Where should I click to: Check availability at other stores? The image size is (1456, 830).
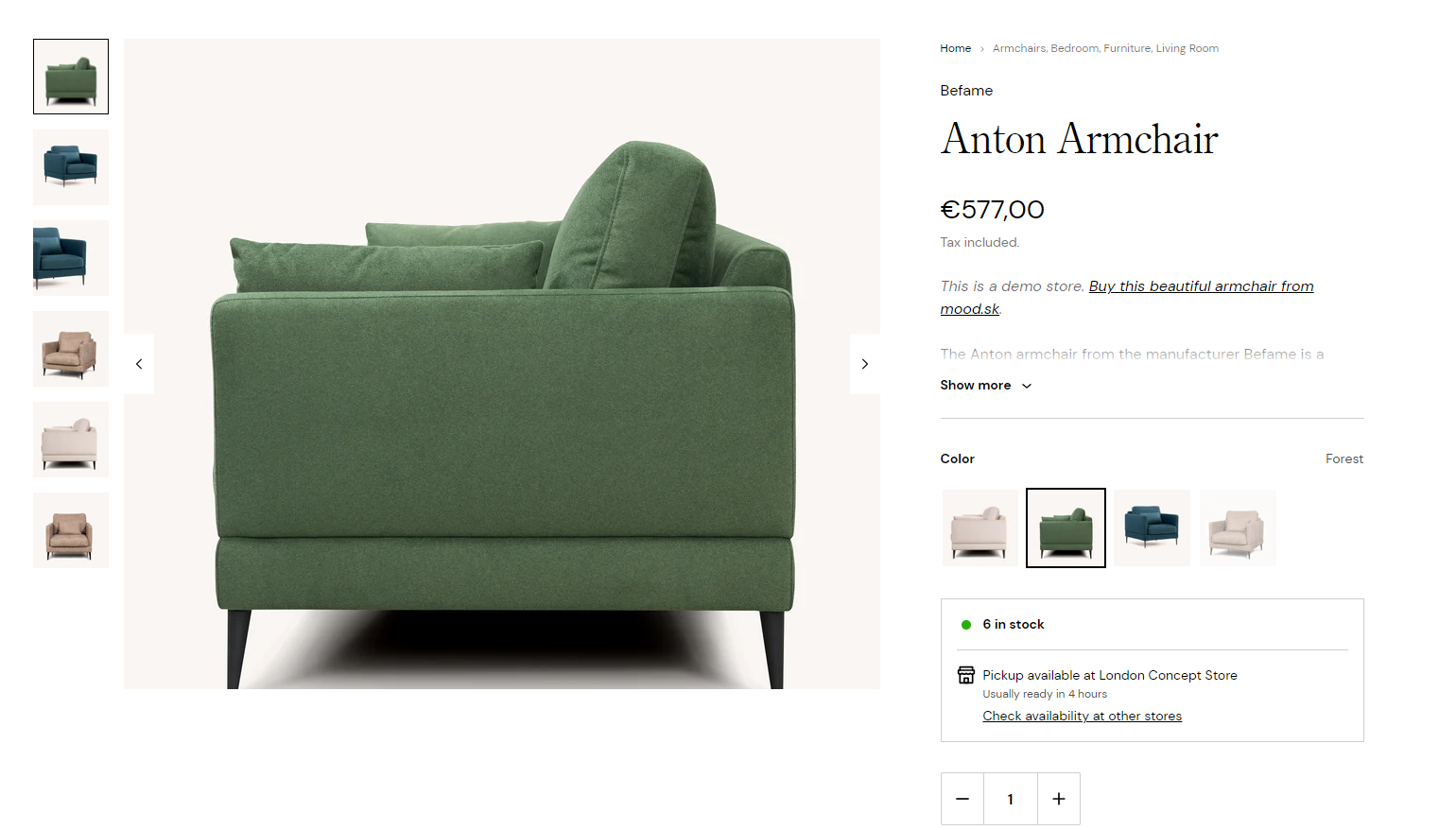pyautogui.click(x=1082, y=716)
